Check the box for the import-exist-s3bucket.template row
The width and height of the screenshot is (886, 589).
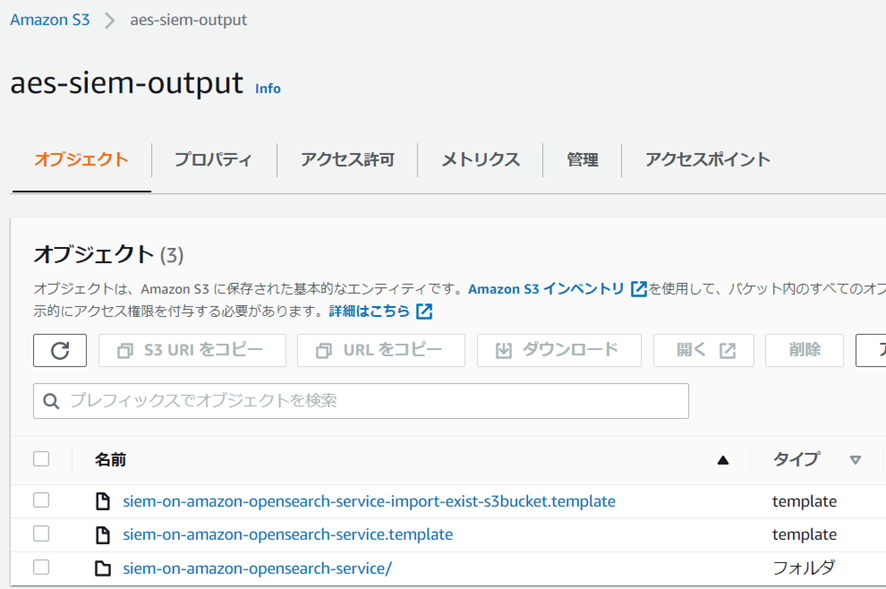[41, 500]
